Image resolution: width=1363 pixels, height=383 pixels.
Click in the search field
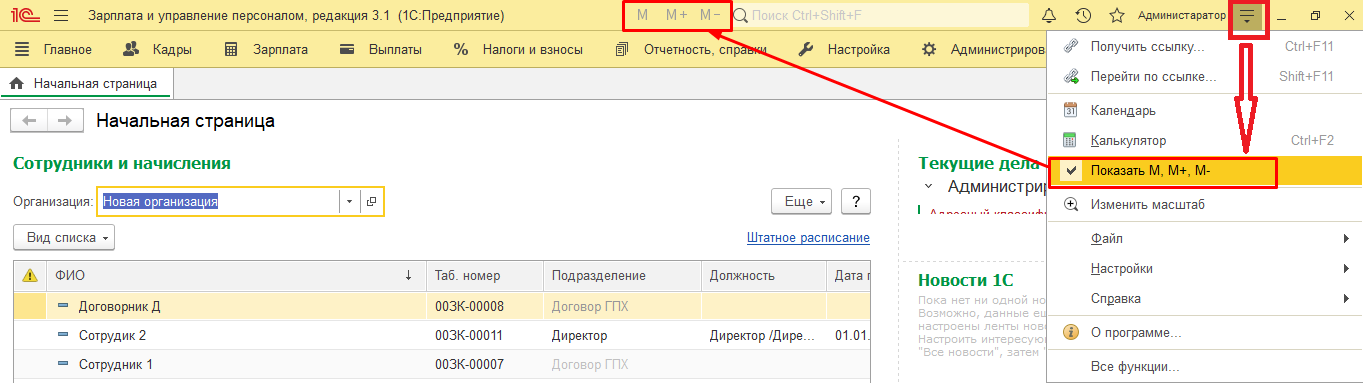coord(880,16)
